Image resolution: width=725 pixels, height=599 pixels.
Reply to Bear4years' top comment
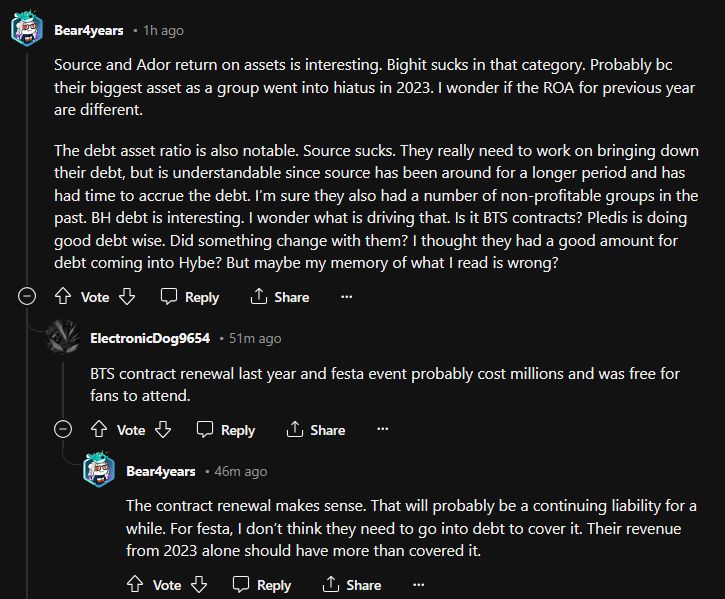[190, 297]
